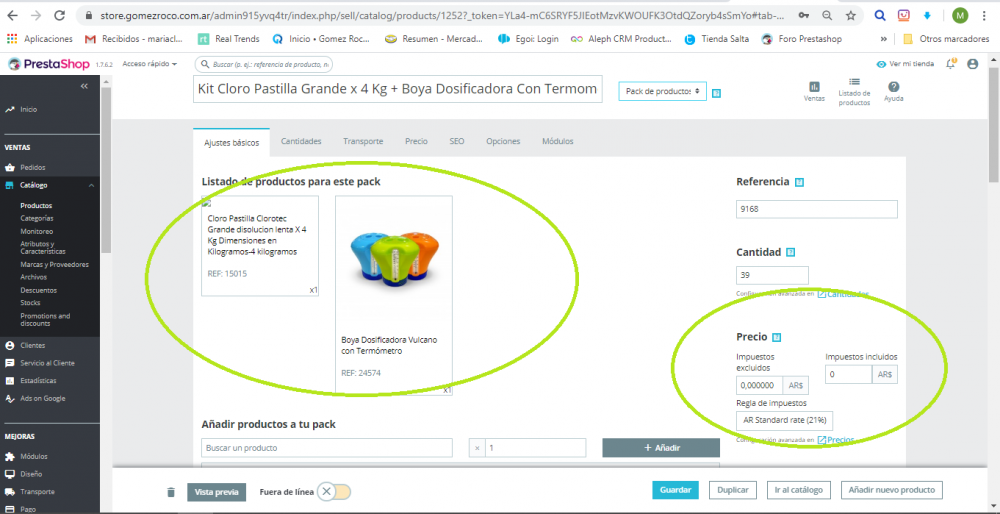The width and height of the screenshot is (1000, 514).
Task: Open the Precios advanced settings link
Action: (x=836, y=439)
